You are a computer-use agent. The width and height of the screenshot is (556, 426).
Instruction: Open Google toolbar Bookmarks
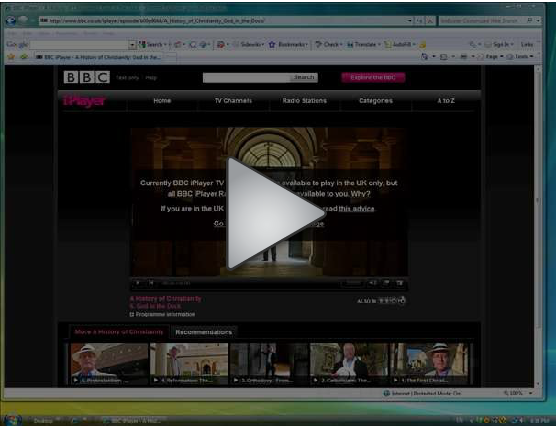pyautogui.click(x=288, y=45)
